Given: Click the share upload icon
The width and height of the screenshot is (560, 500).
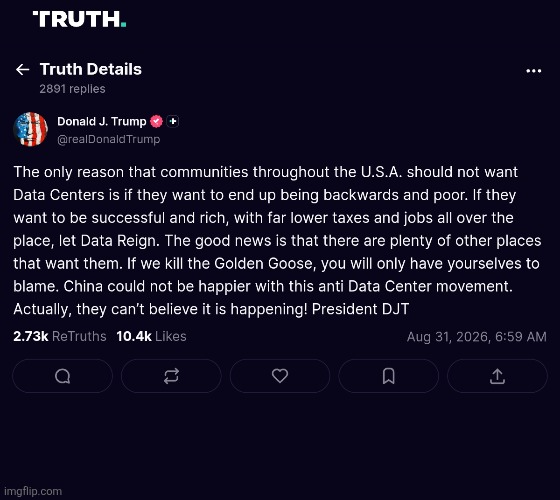Looking at the screenshot, I should pyautogui.click(x=497, y=376).
